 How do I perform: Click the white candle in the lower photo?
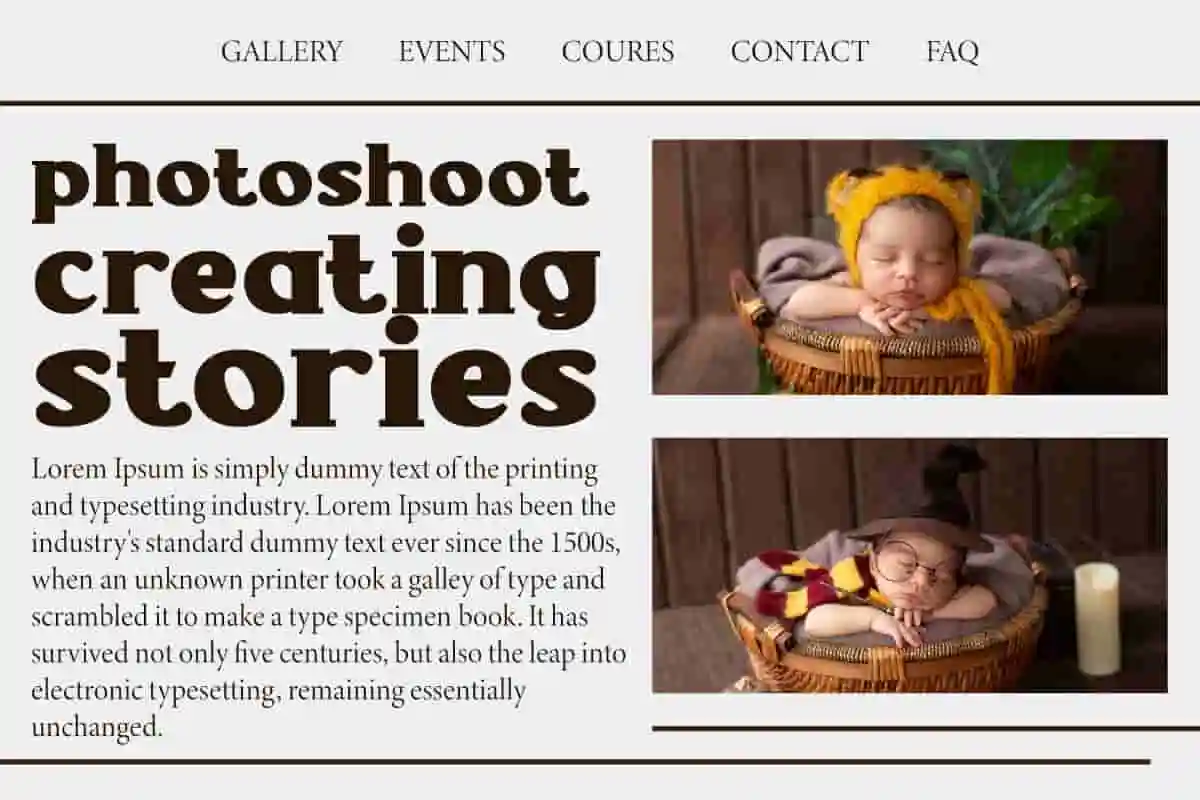1097,618
